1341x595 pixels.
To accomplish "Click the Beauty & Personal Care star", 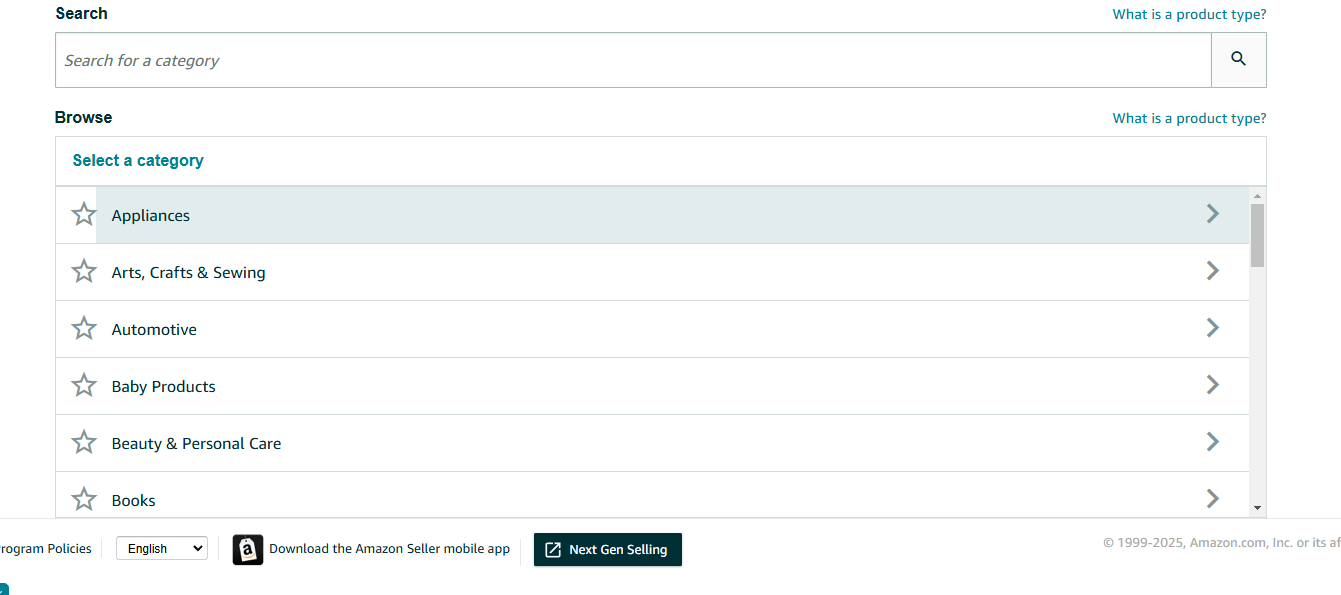I will [84, 443].
